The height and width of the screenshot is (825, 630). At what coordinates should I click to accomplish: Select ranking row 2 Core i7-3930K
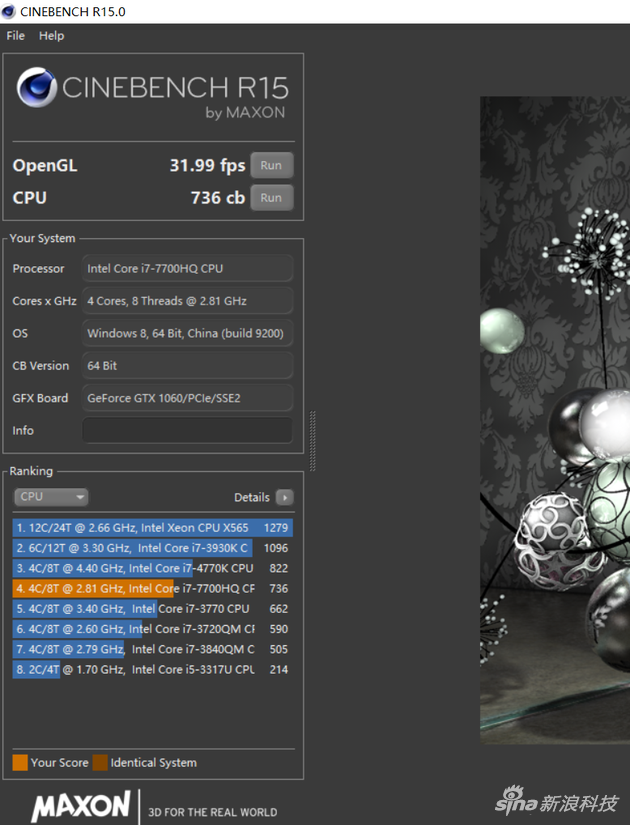pos(153,548)
